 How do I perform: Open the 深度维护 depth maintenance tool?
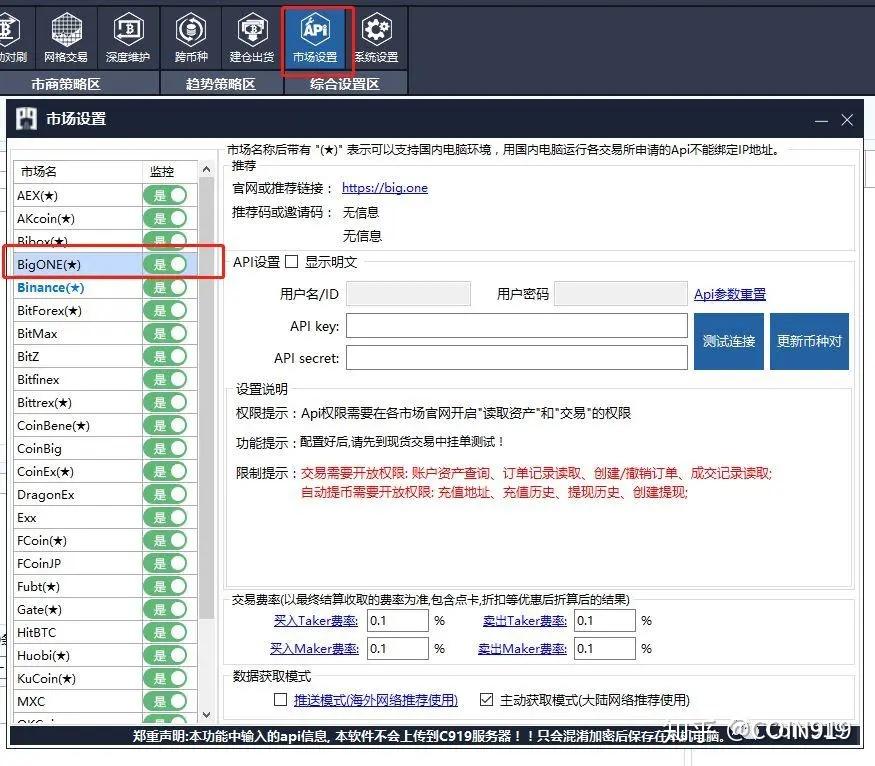pyautogui.click(x=128, y=38)
